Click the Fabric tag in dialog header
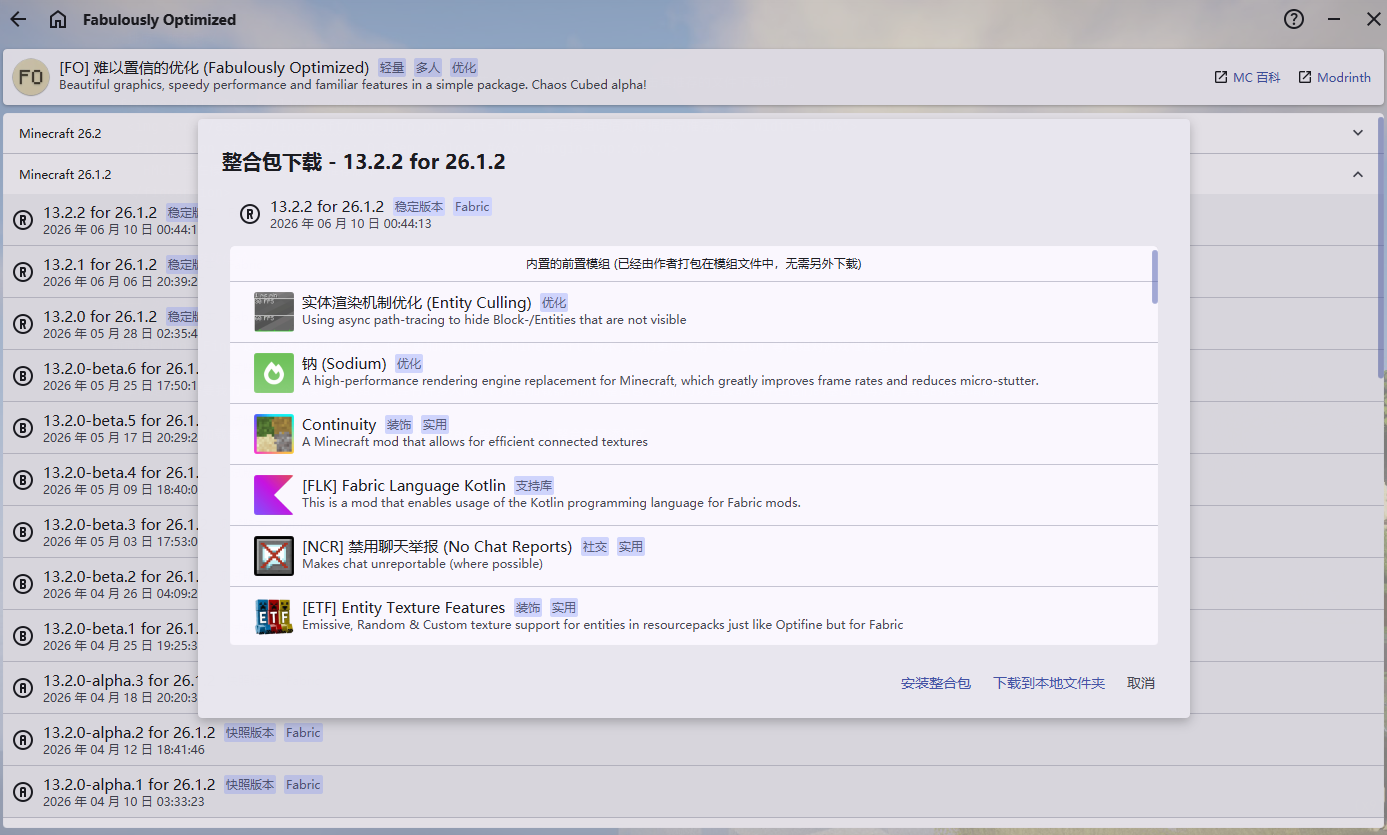Viewport: 1387px width, 835px height. click(x=472, y=207)
